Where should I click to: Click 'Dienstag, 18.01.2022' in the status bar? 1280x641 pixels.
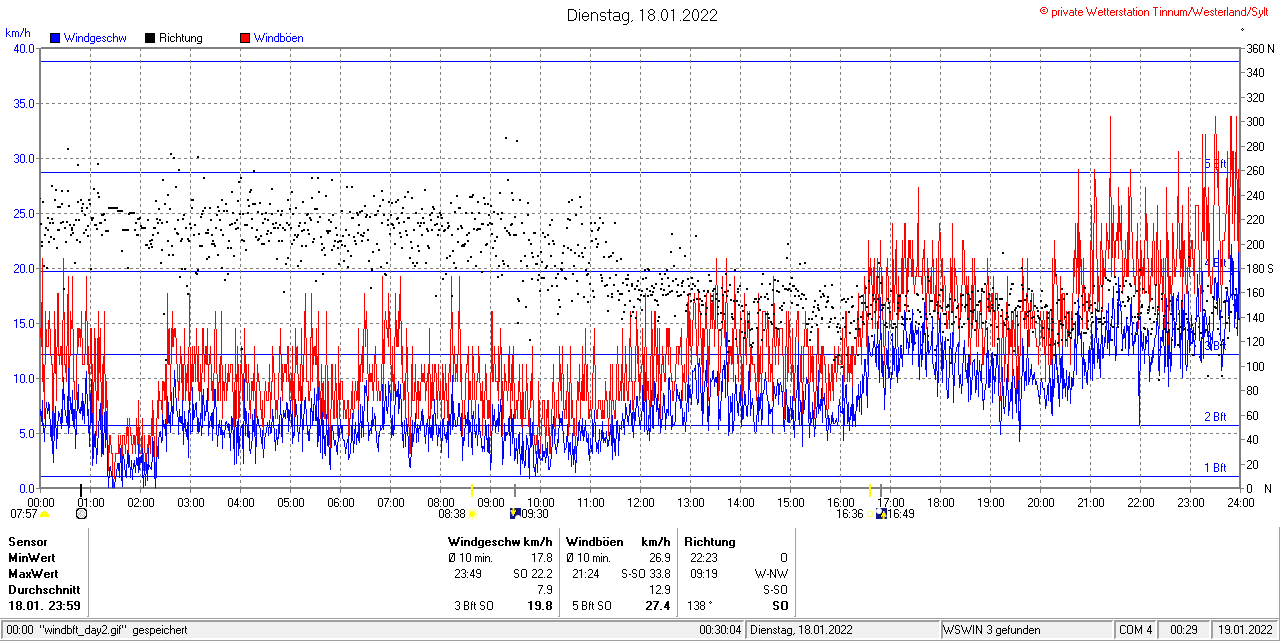pyautogui.click(x=801, y=630)
